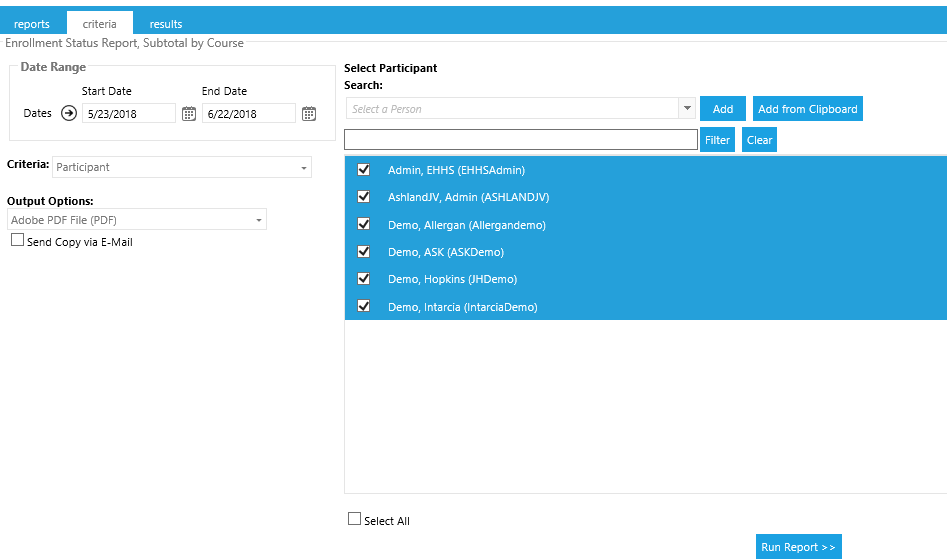Click the arrow icon beside Dates
This screenshot has width=947, height=559.
[x=69, y=113]
